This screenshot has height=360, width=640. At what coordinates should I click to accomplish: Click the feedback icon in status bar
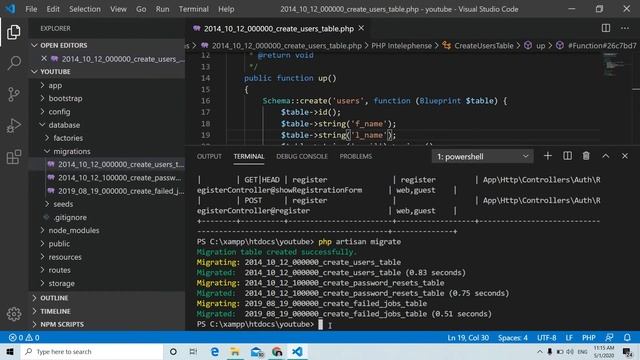[x=609, y=338]
